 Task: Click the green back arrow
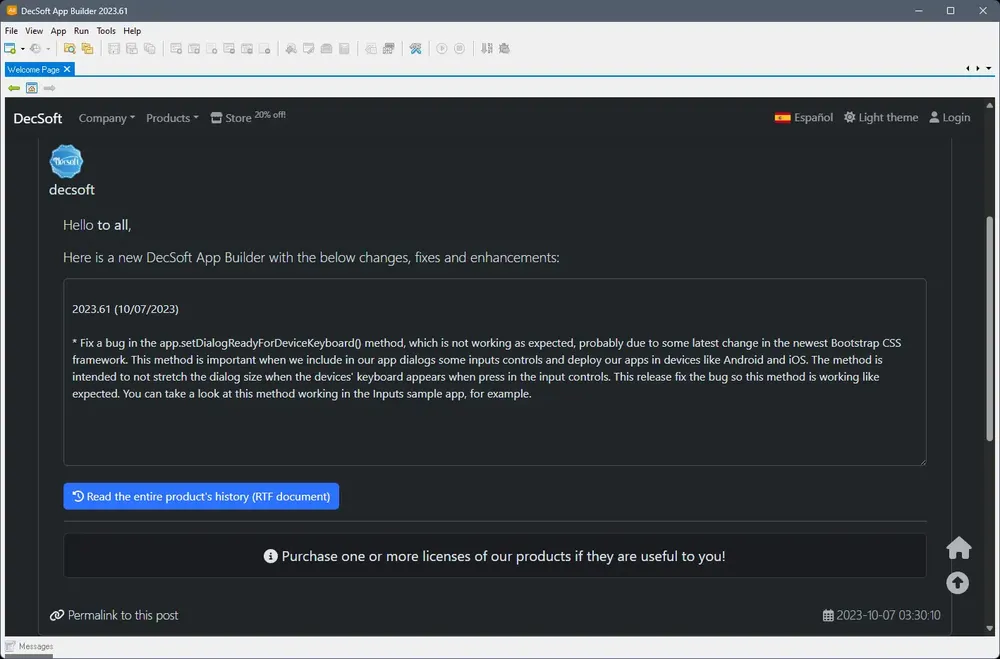tap(14, 88)
